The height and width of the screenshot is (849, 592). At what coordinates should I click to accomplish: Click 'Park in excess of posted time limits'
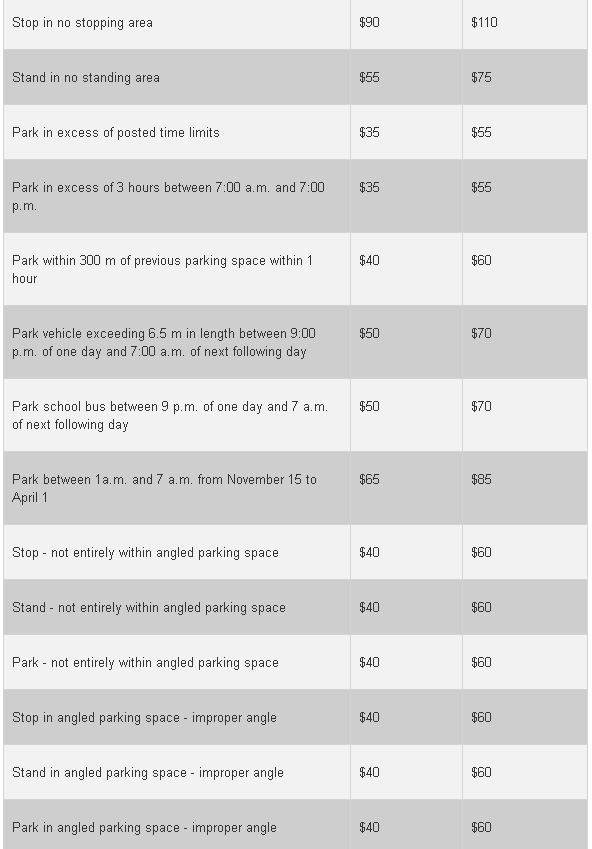point(115,133)
